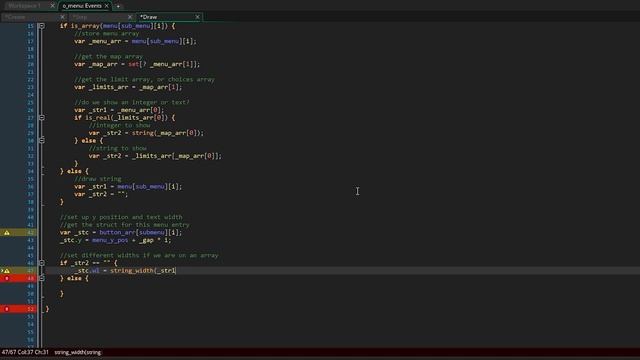The height and width of the screenshot is (360, 640).
Task: Collapse the code fold at line 27
Action: (42, 118)
